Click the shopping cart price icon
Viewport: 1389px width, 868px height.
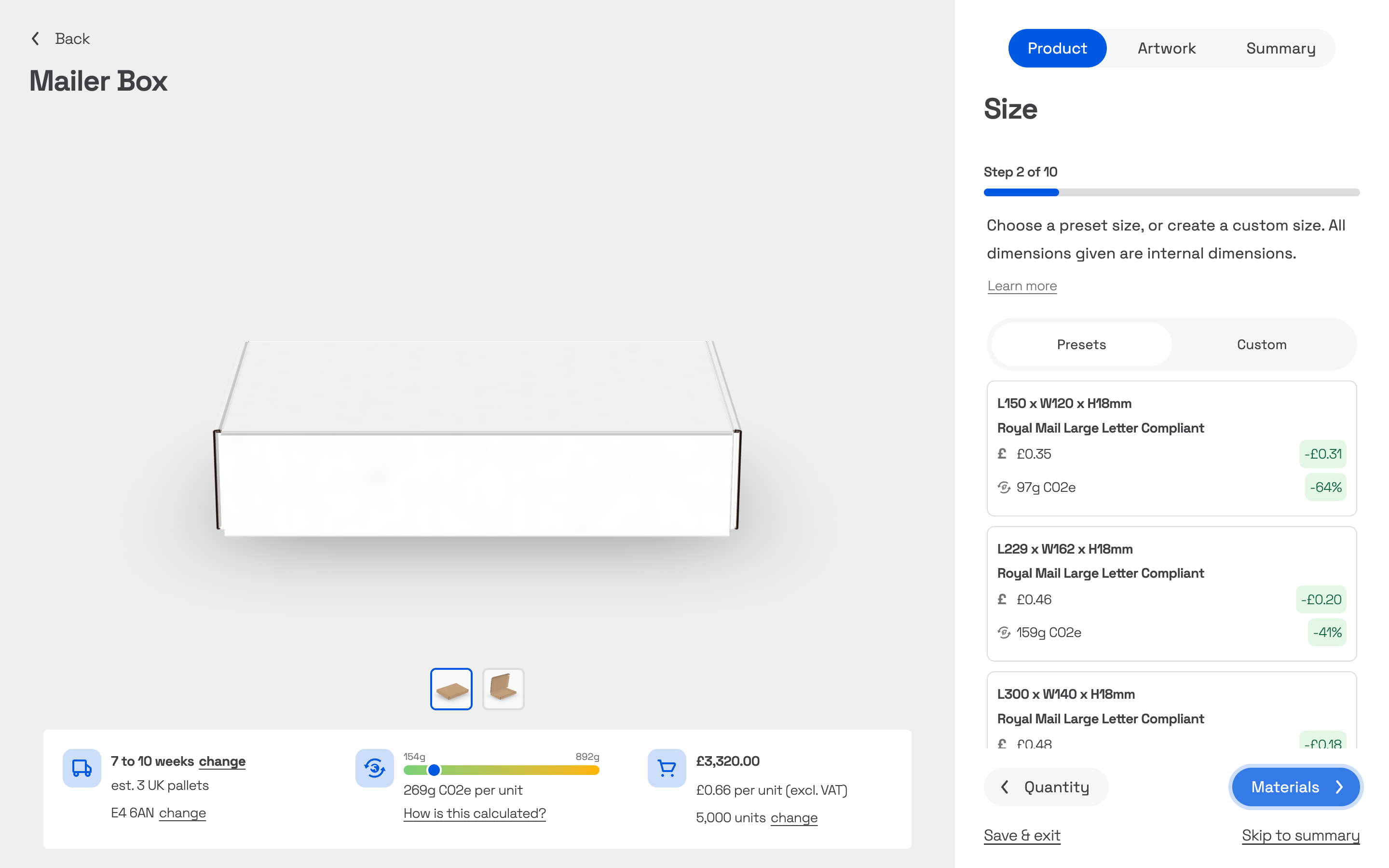tap(667, 768)
